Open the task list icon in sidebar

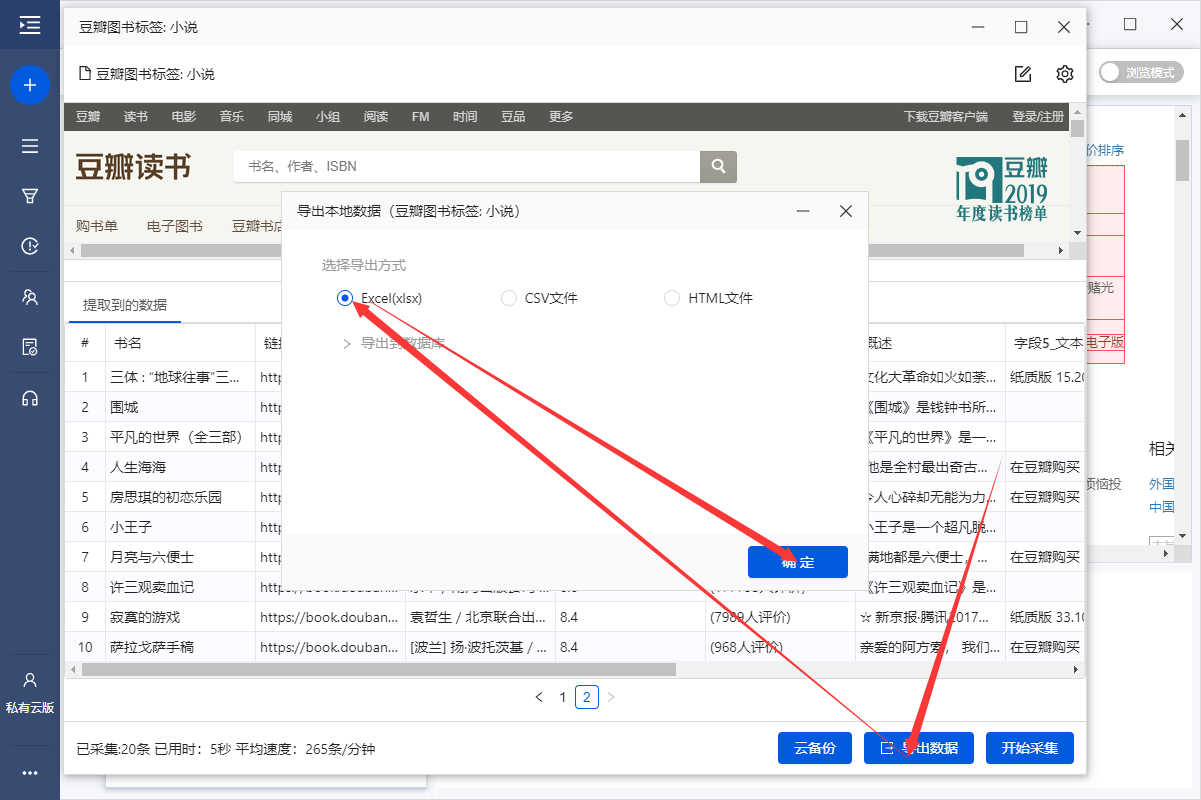click(x=30, y=146)
